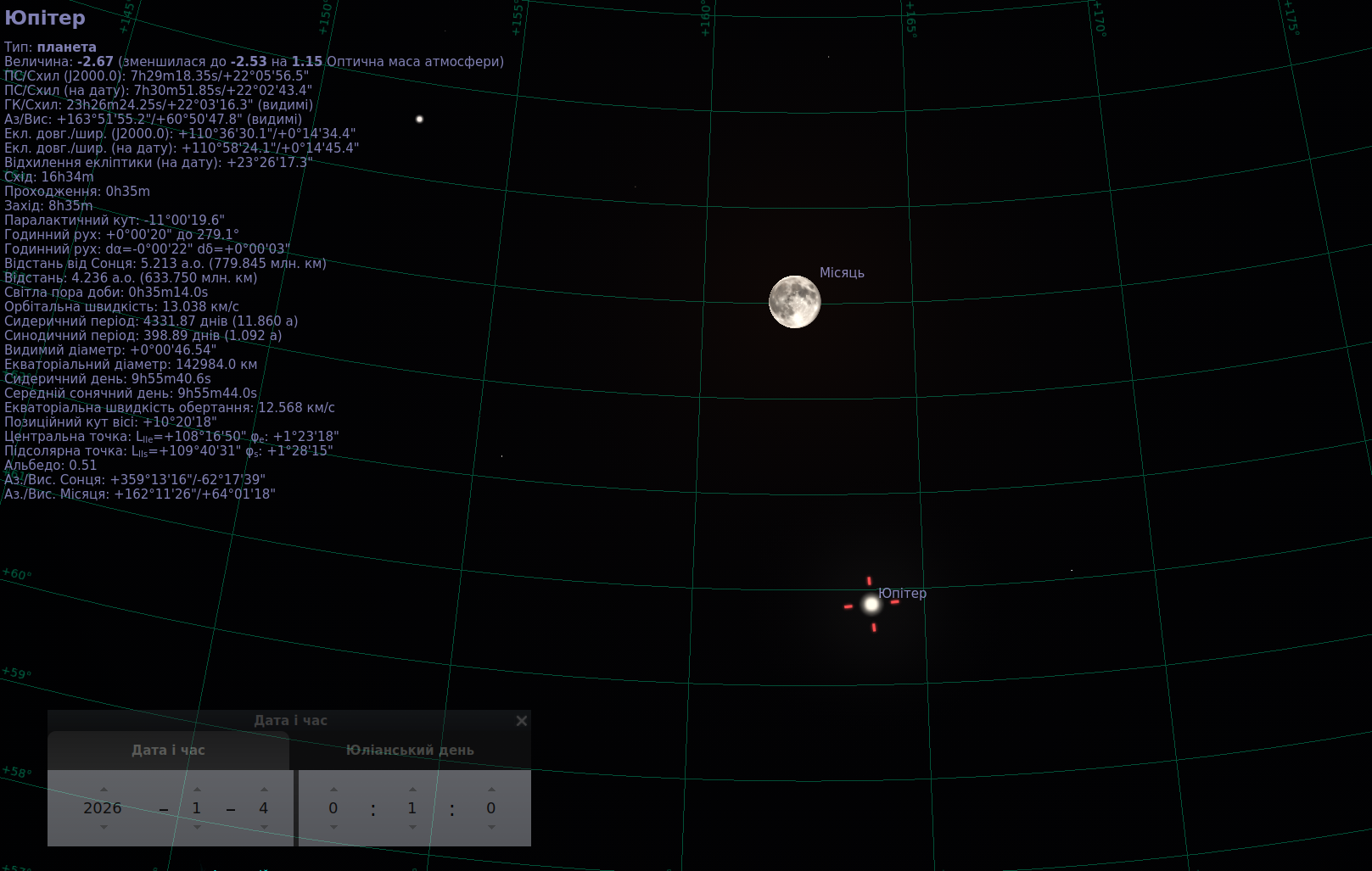
Task: Click the Схід: 16h34m line
Action: pos(49,177)
